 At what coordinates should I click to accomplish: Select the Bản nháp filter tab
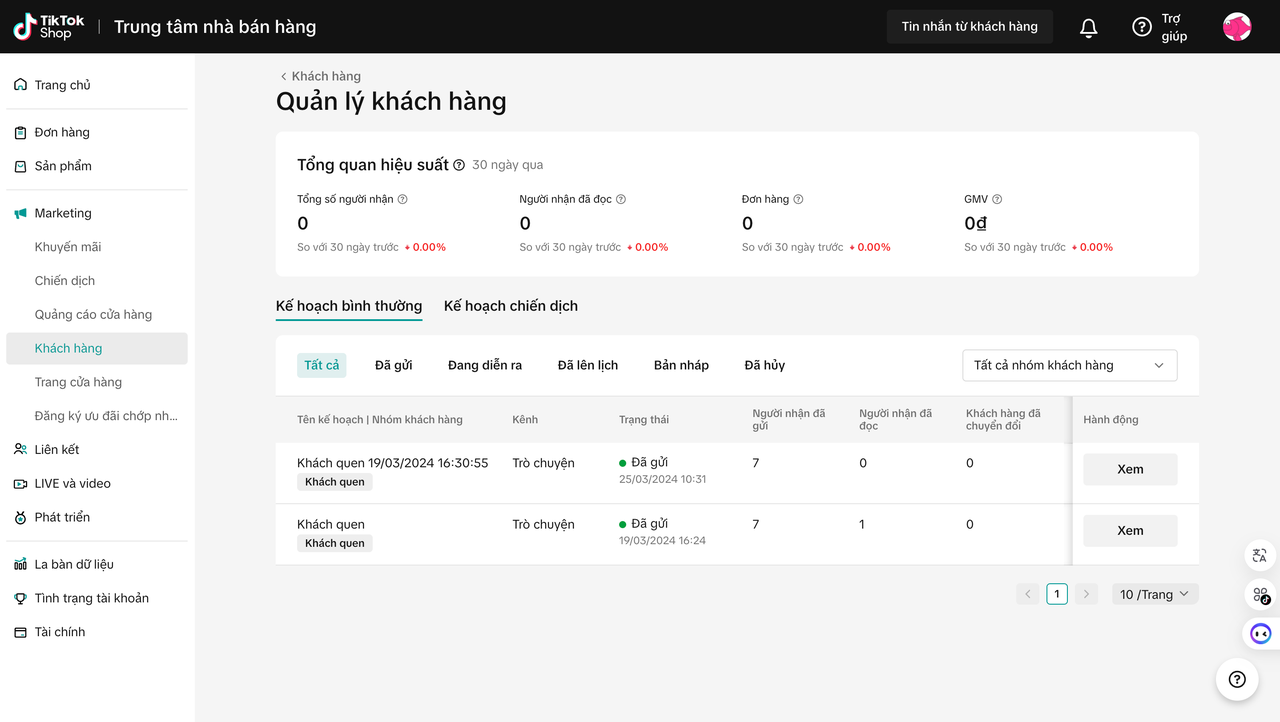click(681, 365)
